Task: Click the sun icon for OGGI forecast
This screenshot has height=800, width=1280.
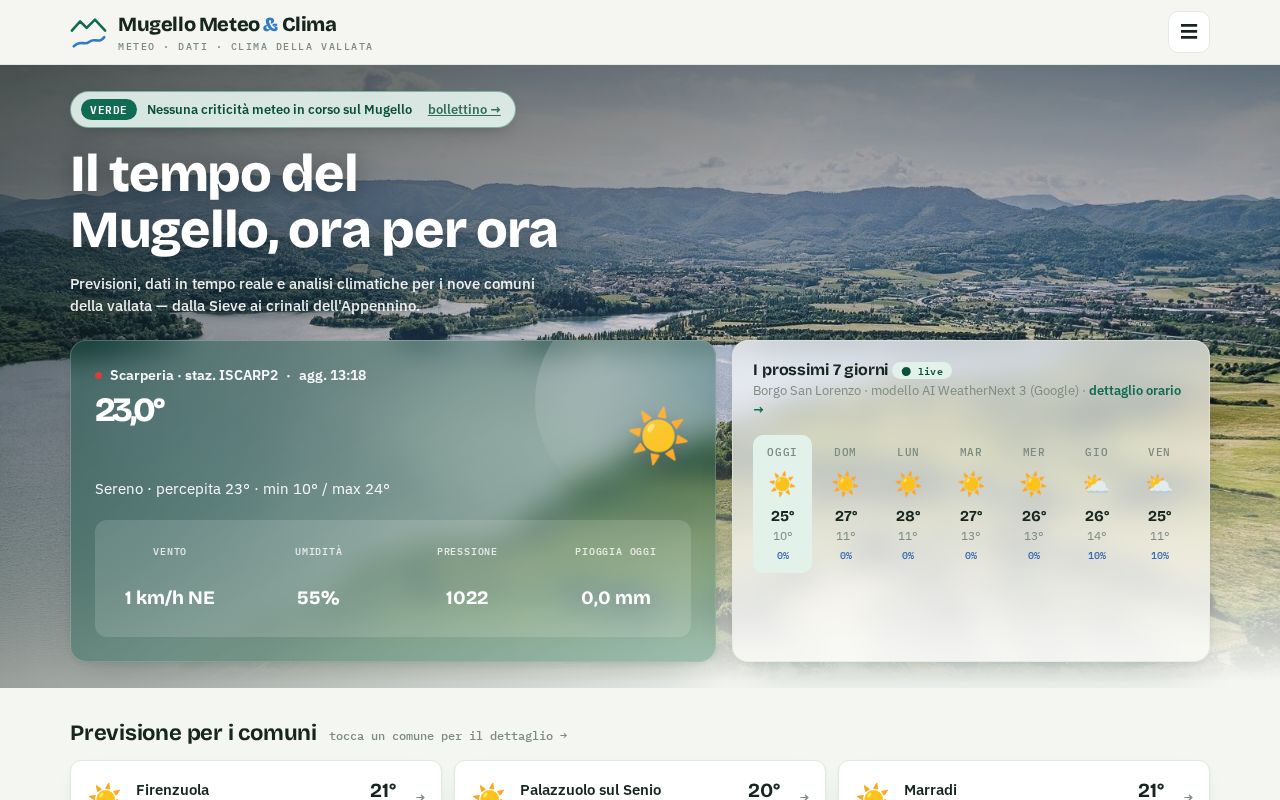Action: pos(782,485)
